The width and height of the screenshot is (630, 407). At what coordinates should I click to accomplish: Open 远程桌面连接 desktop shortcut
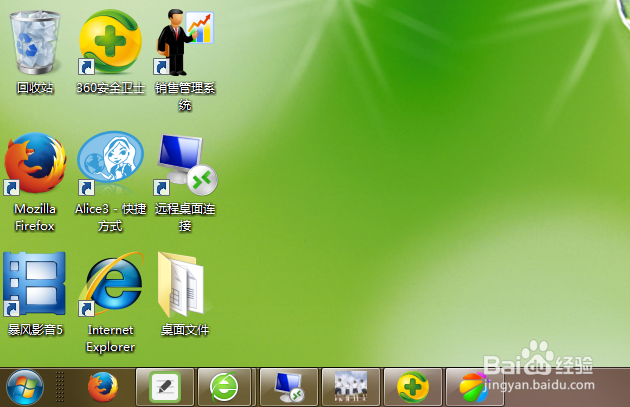point(186,164)
